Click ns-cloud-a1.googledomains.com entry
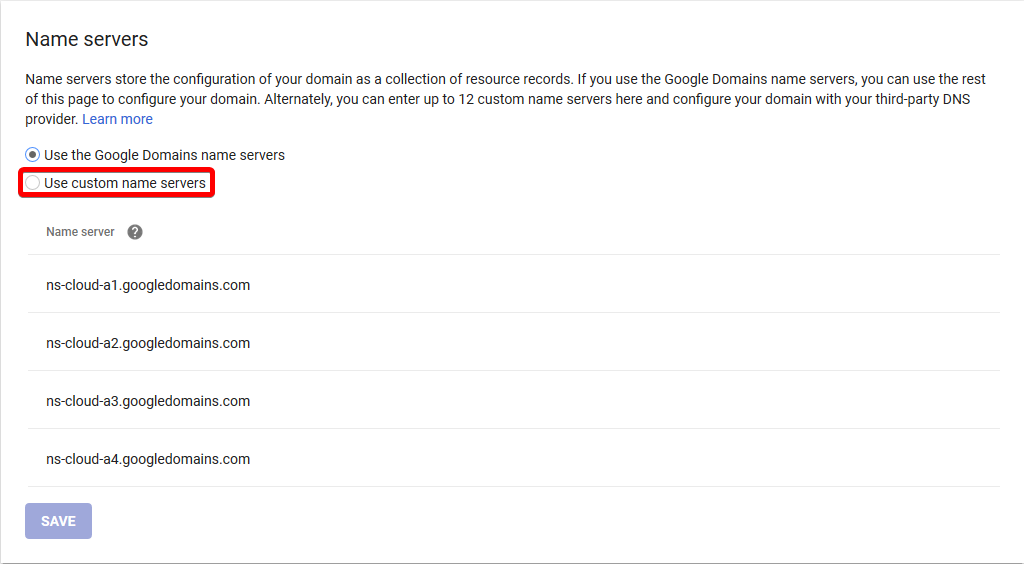This screenshot has width=1024, height=564. (x=148, y=285)
